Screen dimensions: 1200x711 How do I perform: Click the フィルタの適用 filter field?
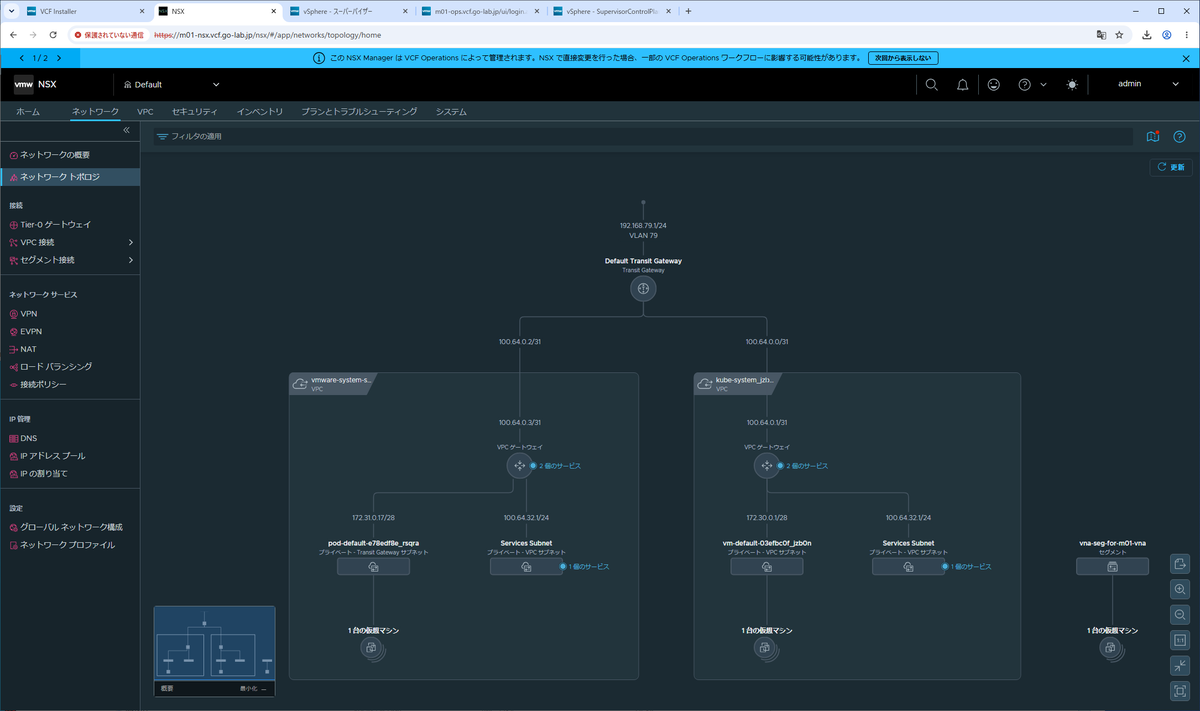click(645, 136)
